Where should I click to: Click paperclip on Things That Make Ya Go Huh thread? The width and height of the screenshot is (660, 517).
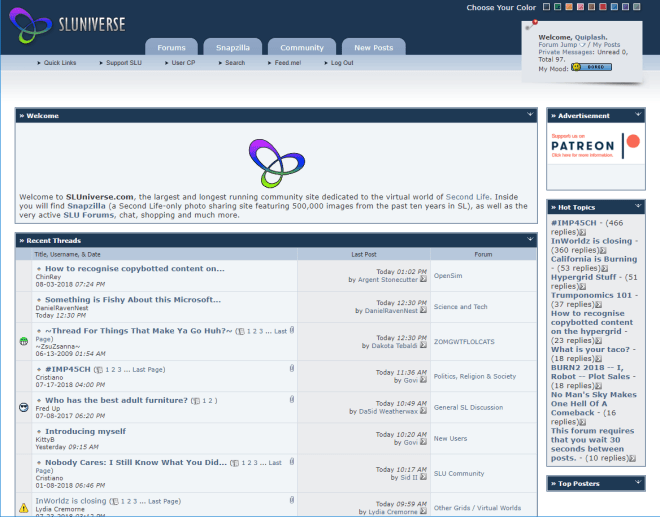pyautogui.click(x=292, y=330)
